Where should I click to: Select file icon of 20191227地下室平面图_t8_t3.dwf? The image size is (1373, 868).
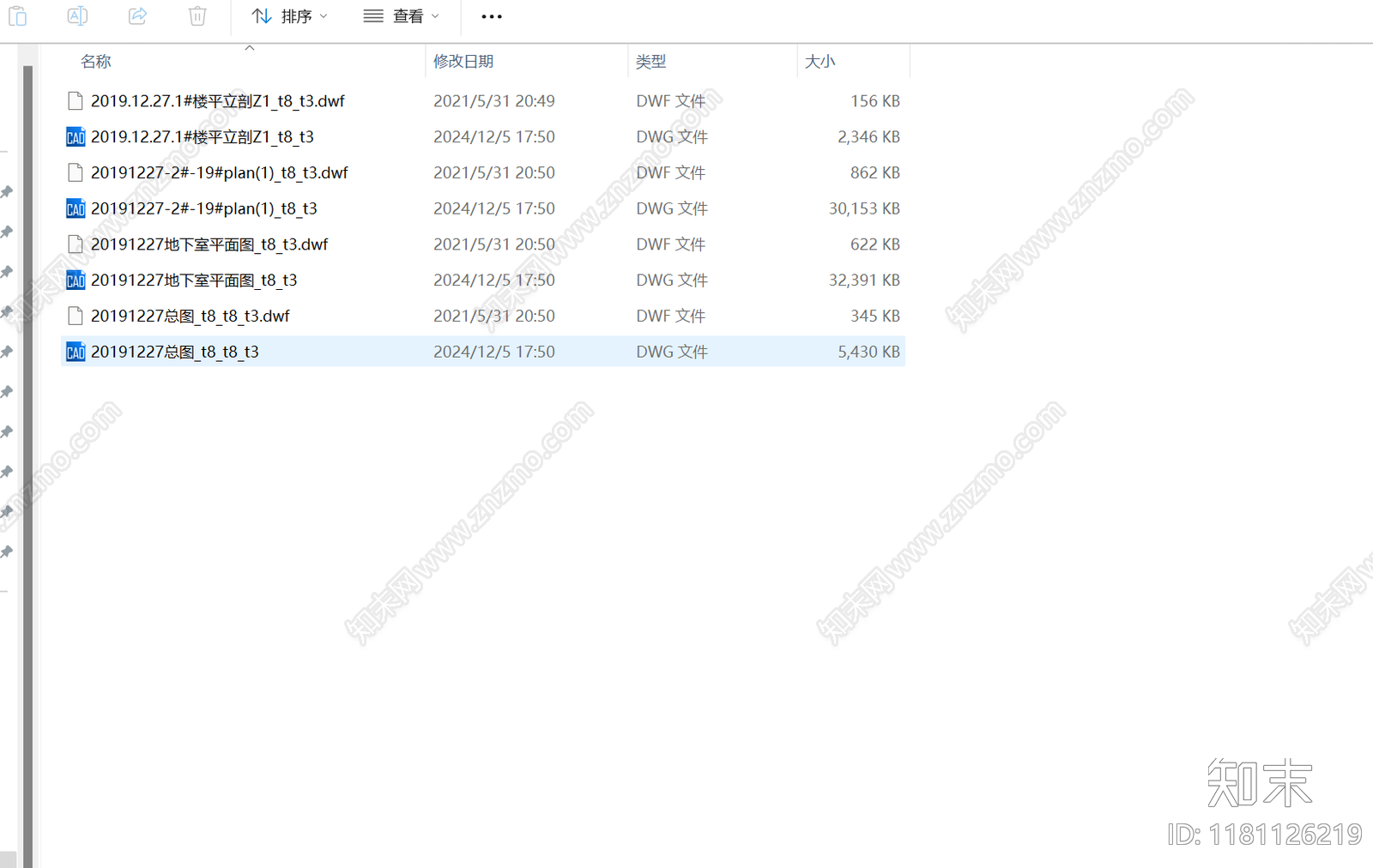76,244
